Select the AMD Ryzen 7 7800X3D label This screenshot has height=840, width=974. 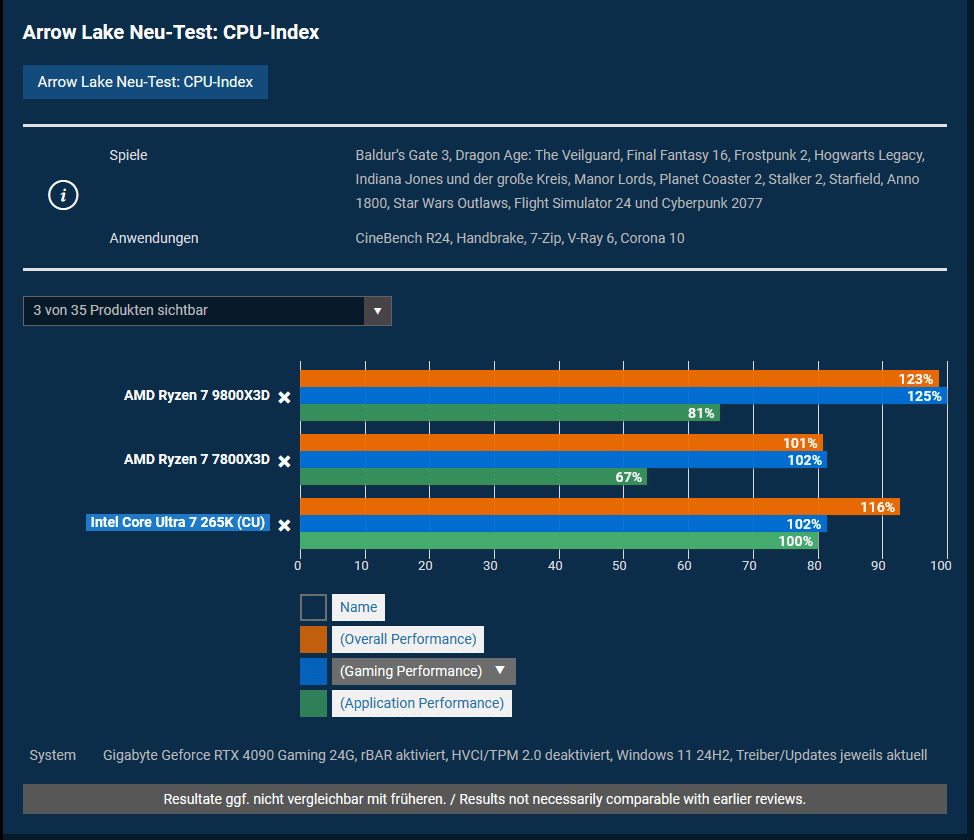click(x=197, y=460)
